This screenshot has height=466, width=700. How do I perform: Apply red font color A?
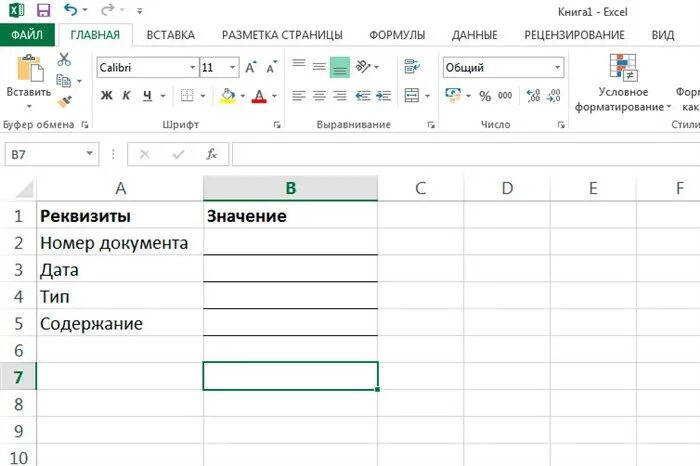click(x=259, y=96)
